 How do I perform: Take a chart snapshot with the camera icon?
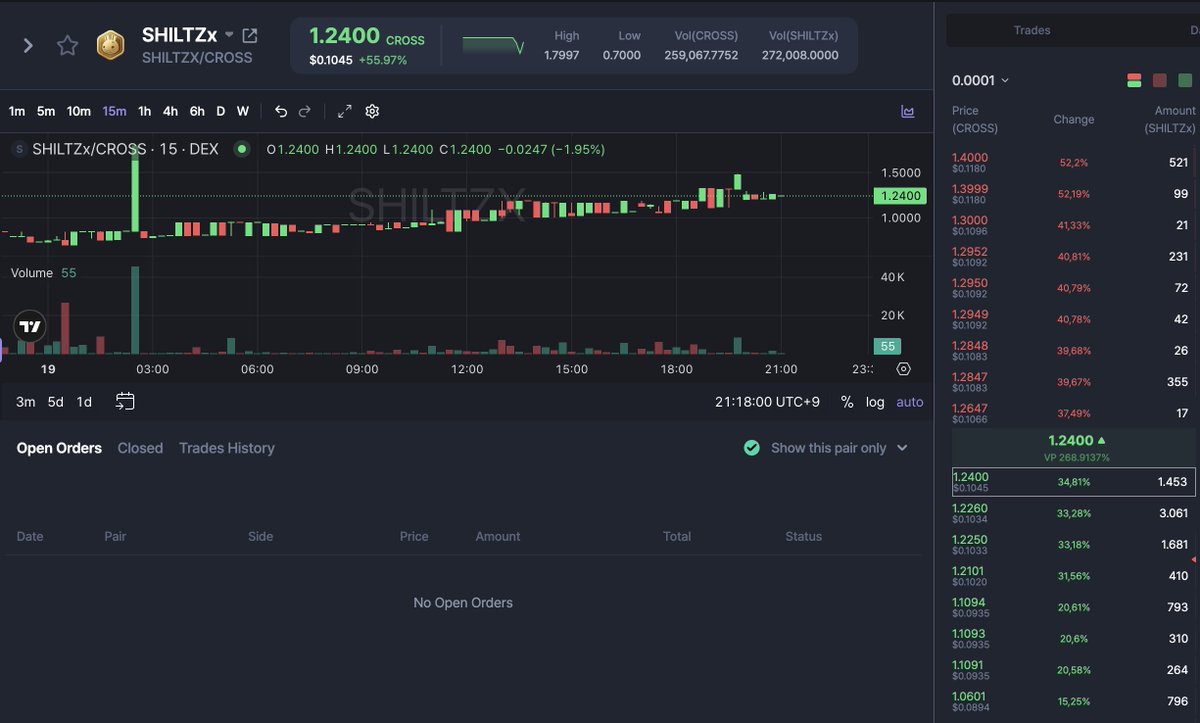[x=903, y=370]
